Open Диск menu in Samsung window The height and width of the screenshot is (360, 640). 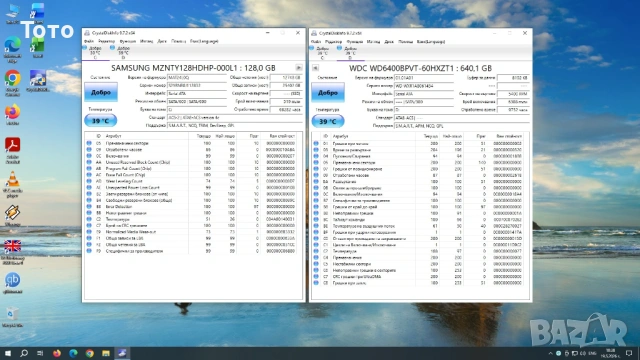coord(162,41)
